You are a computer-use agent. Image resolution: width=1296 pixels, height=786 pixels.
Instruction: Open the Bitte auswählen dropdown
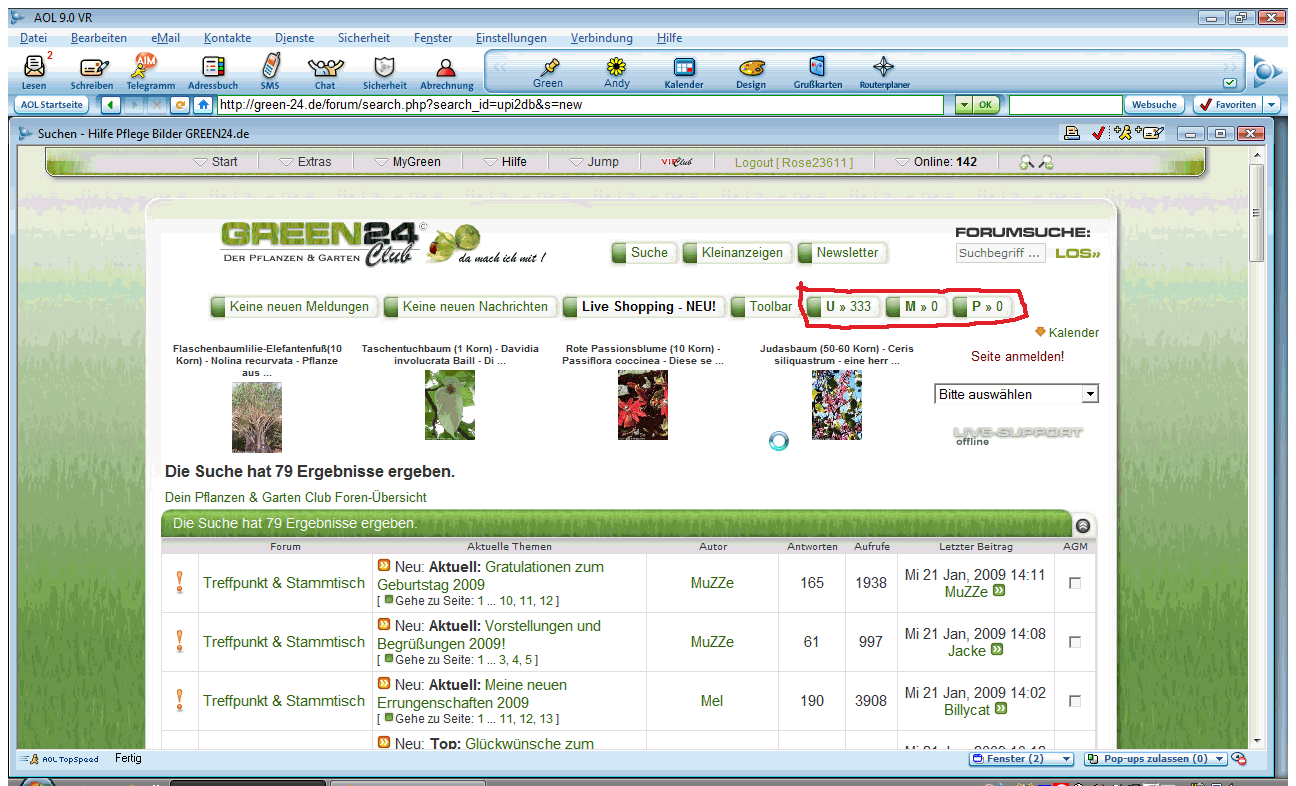(1016, 394)
